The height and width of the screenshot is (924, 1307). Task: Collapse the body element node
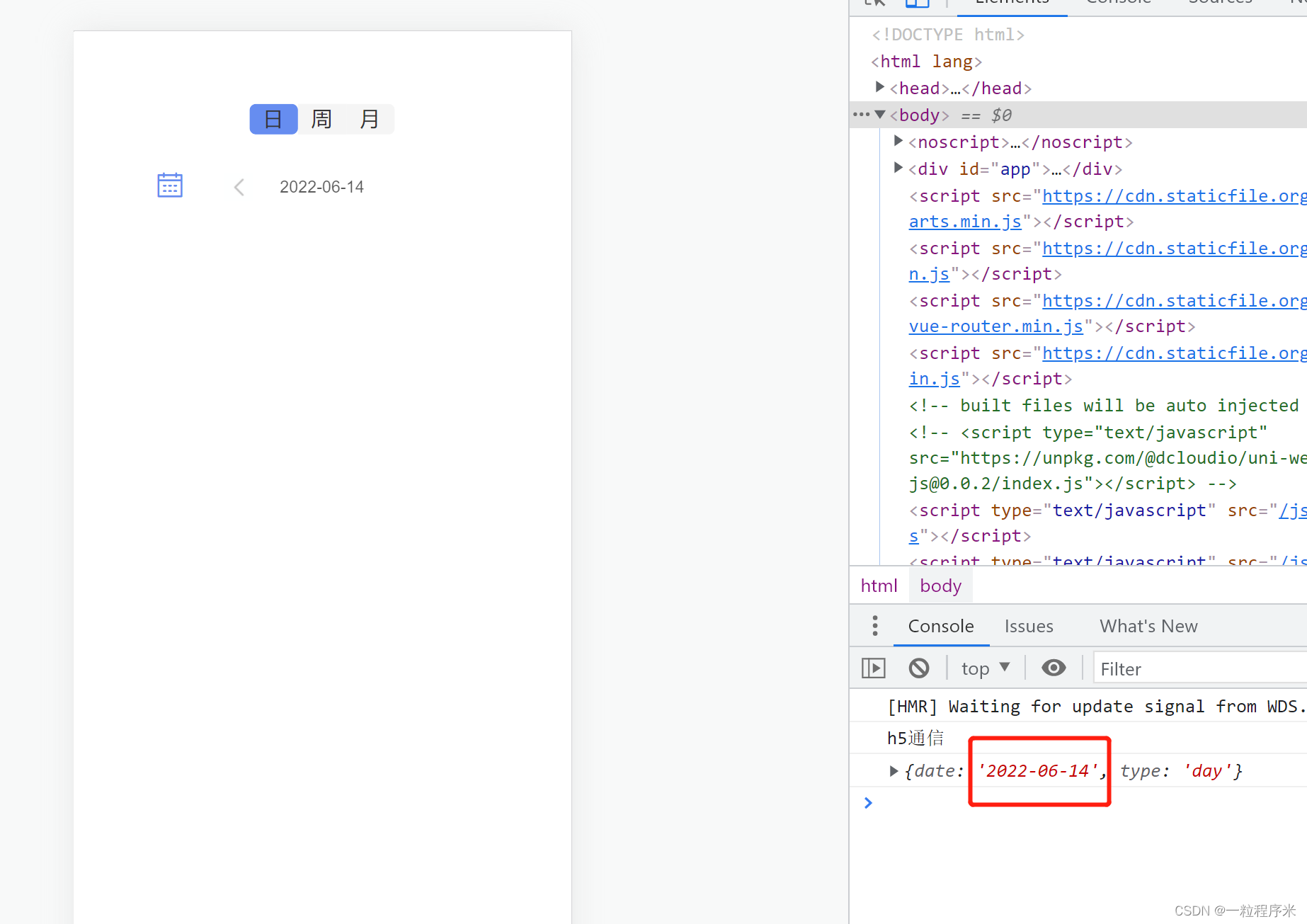tap(880, 114)
